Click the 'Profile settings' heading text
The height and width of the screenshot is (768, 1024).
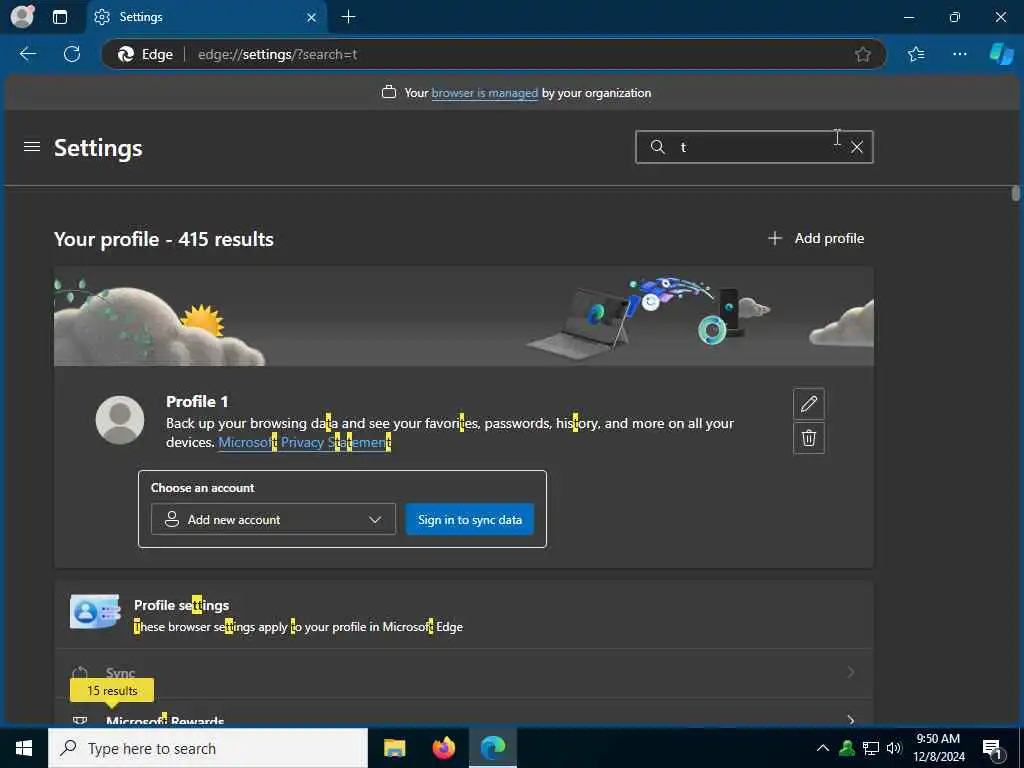tap(182, 605)
